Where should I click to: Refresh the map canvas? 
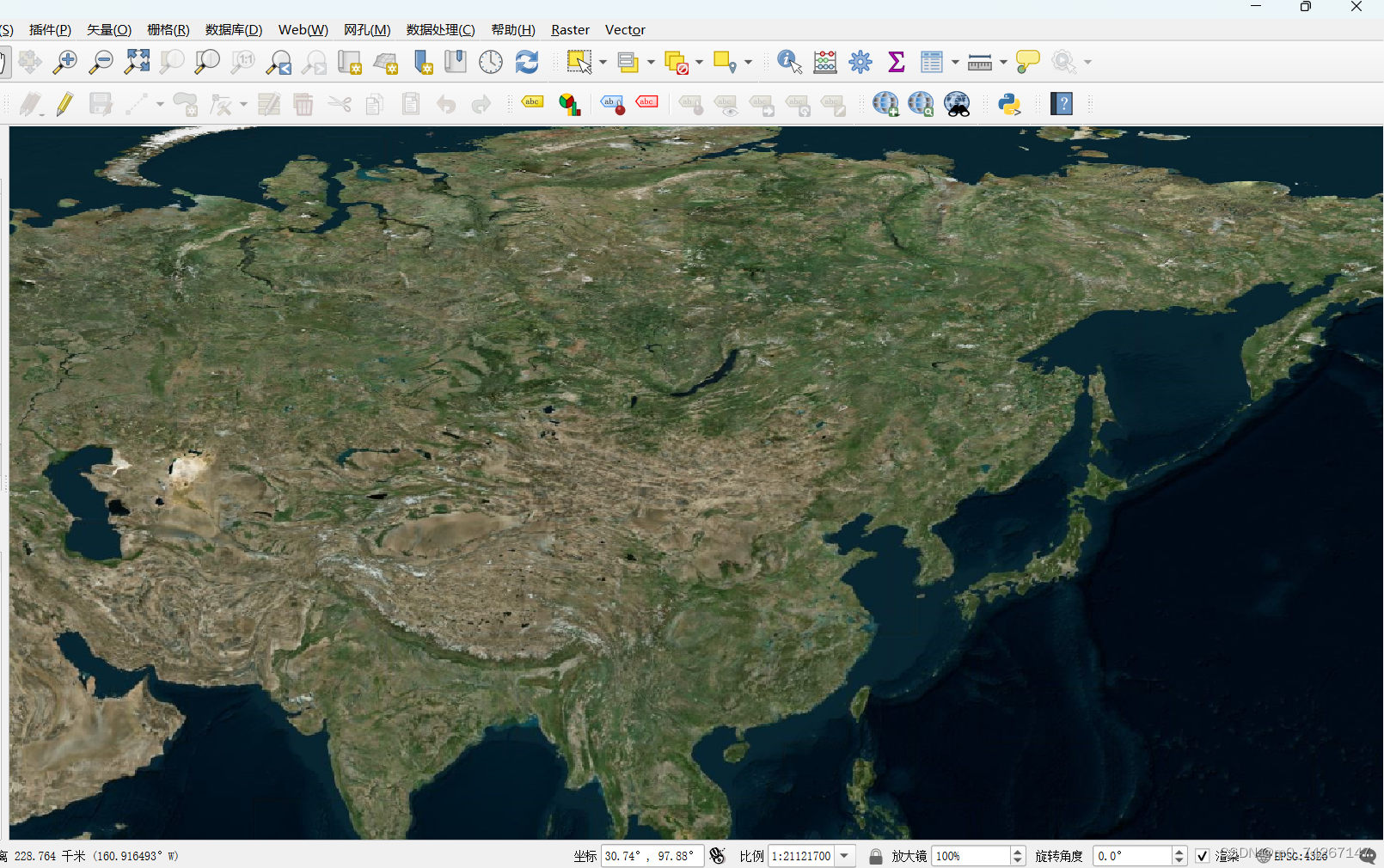(526, 62)
